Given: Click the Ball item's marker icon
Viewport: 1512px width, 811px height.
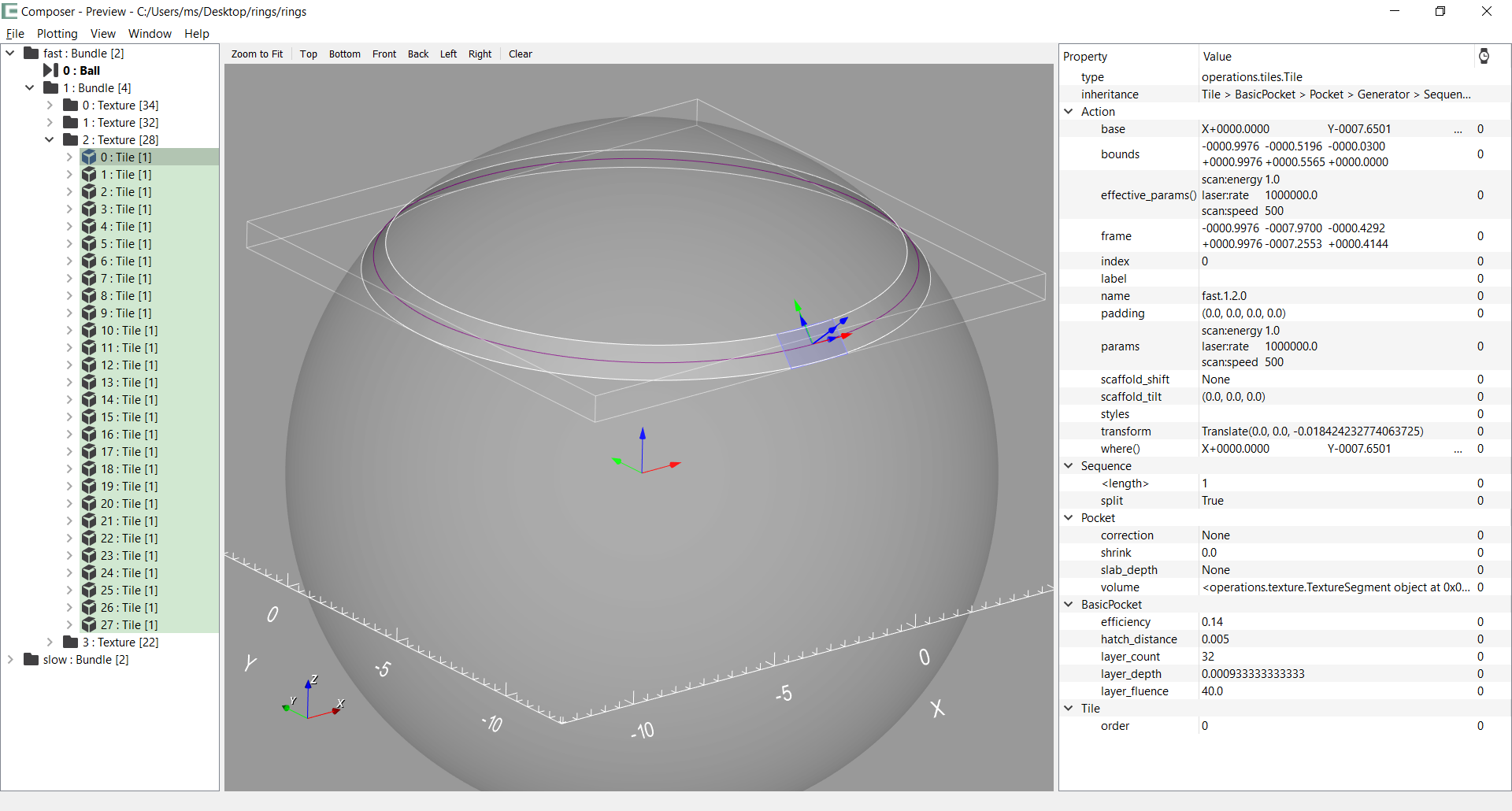Looking at the screenshot, I should tap(51, 70).
